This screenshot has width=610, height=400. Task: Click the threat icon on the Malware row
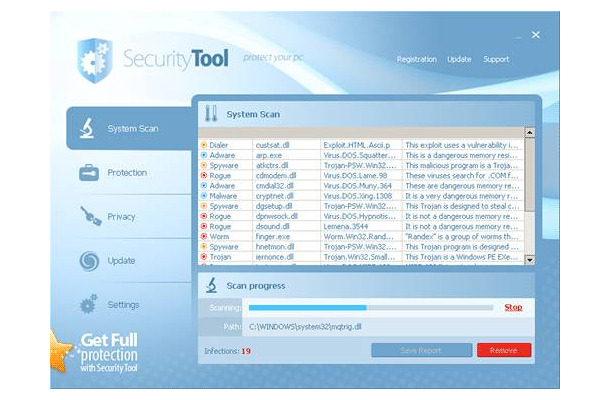[x=203, y=196]
